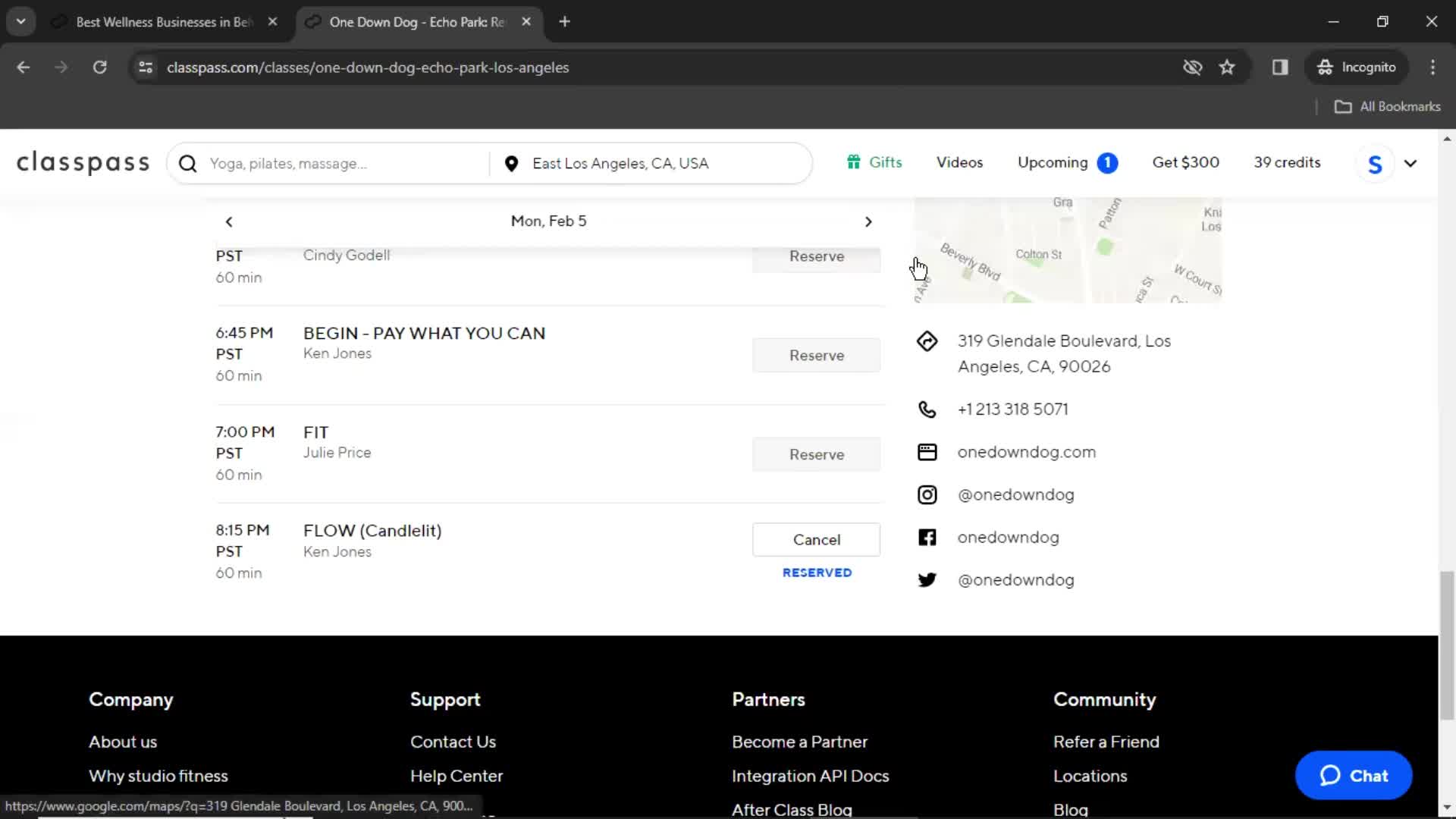This screenshot has width=1456, height=819.
Task: Open Integration API Docs footer link
Action: pyautogui.click(x=810, y=777)
